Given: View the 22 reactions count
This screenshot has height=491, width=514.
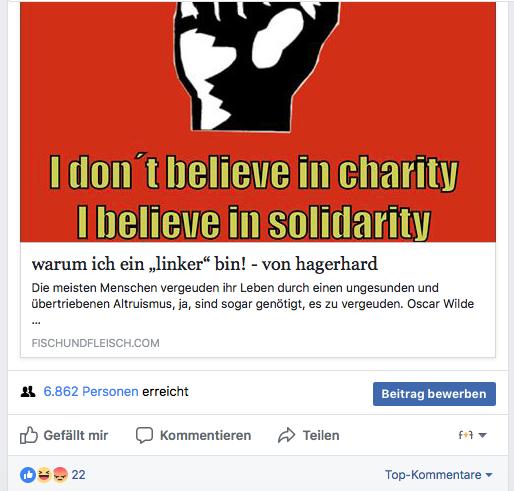Looking at the screenshot, I should (x=78, y=475).
